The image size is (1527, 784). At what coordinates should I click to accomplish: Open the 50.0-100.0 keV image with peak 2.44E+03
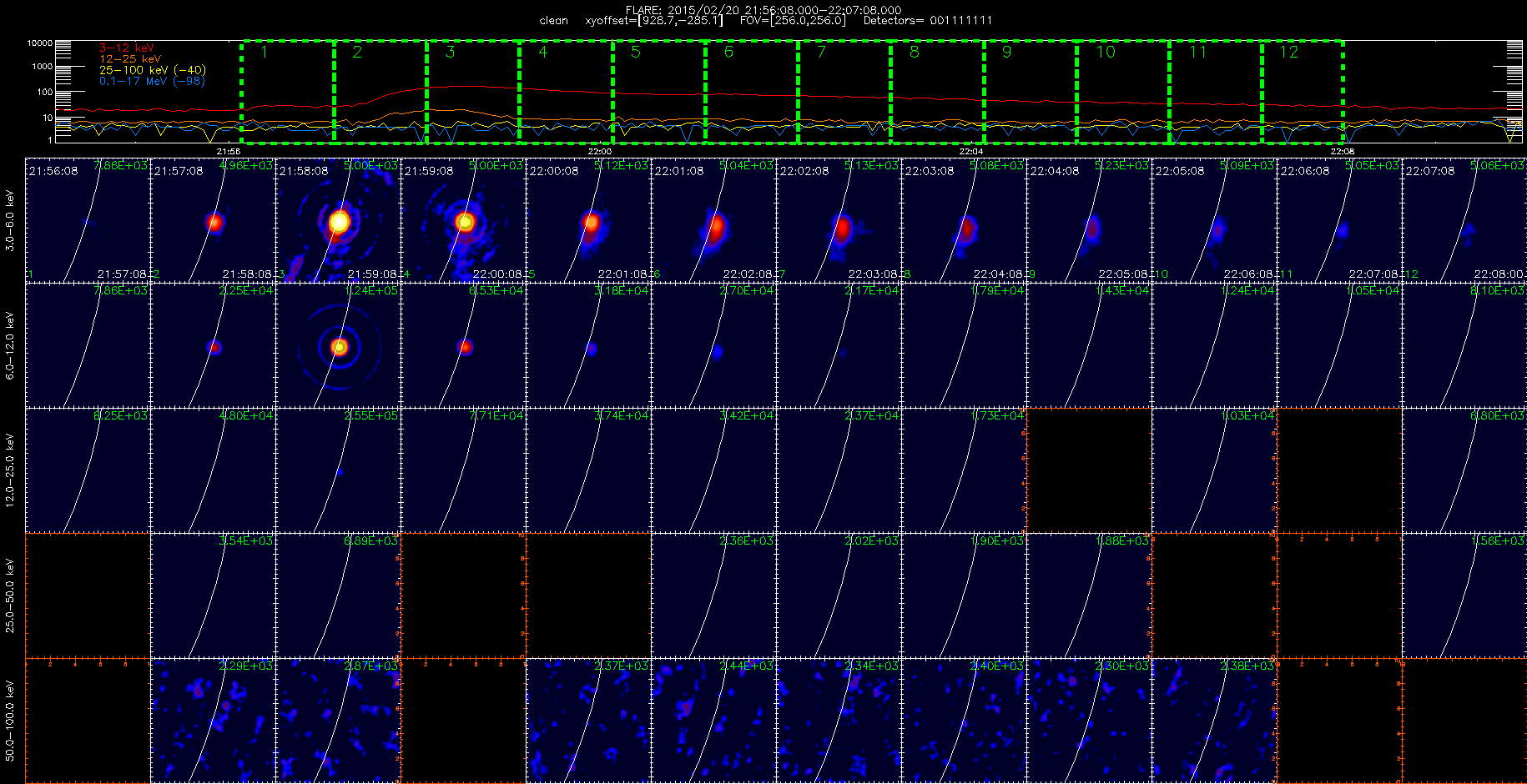click(713, 721)
